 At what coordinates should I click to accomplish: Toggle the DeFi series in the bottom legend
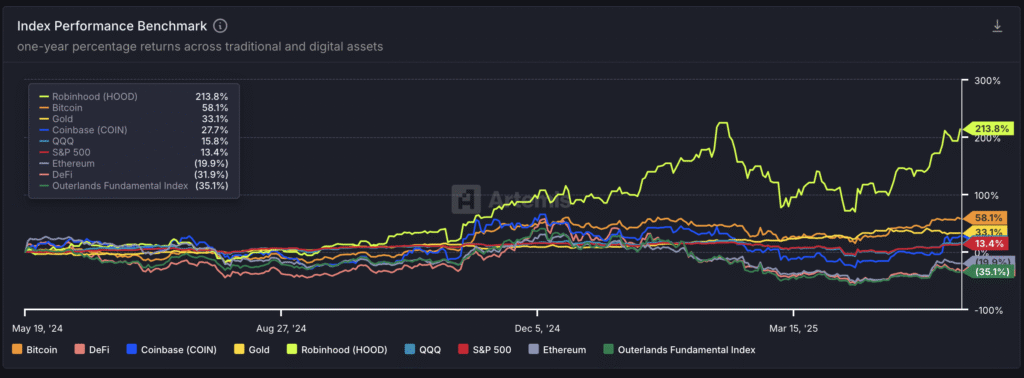coord(92,350)
